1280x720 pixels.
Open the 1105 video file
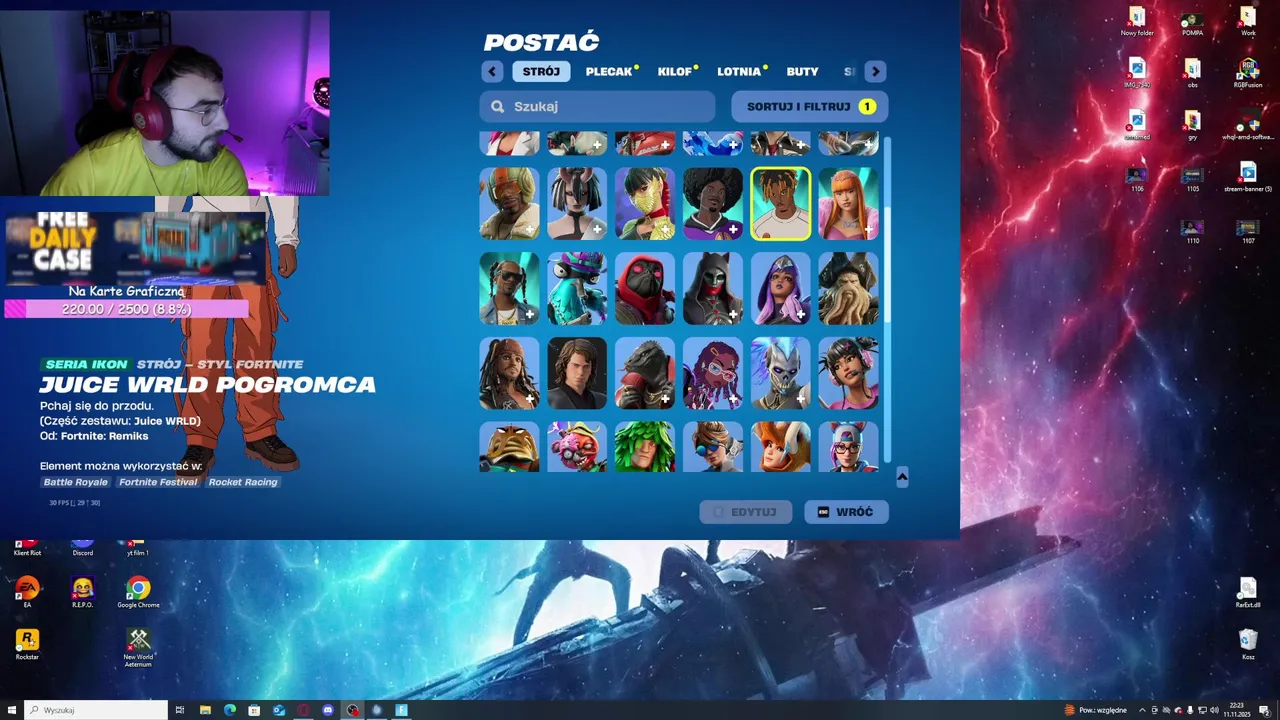pos(1192,178)
